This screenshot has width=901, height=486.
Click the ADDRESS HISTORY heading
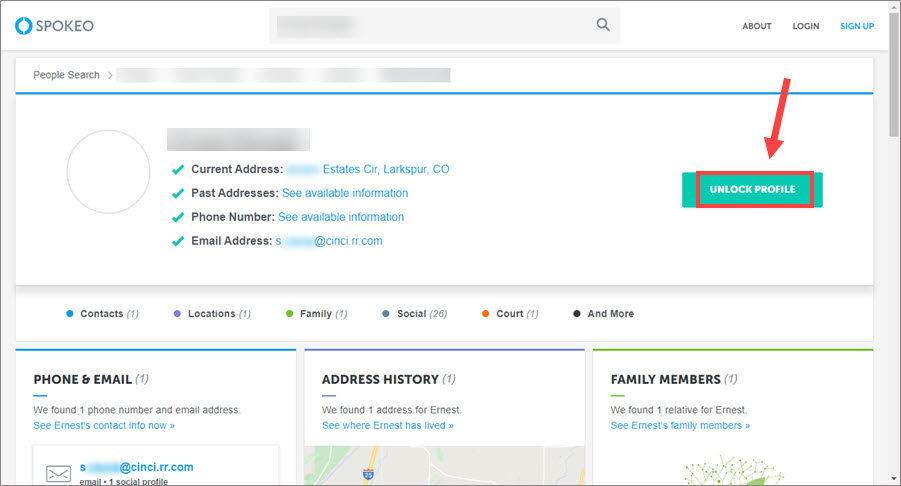click(380, 380)
